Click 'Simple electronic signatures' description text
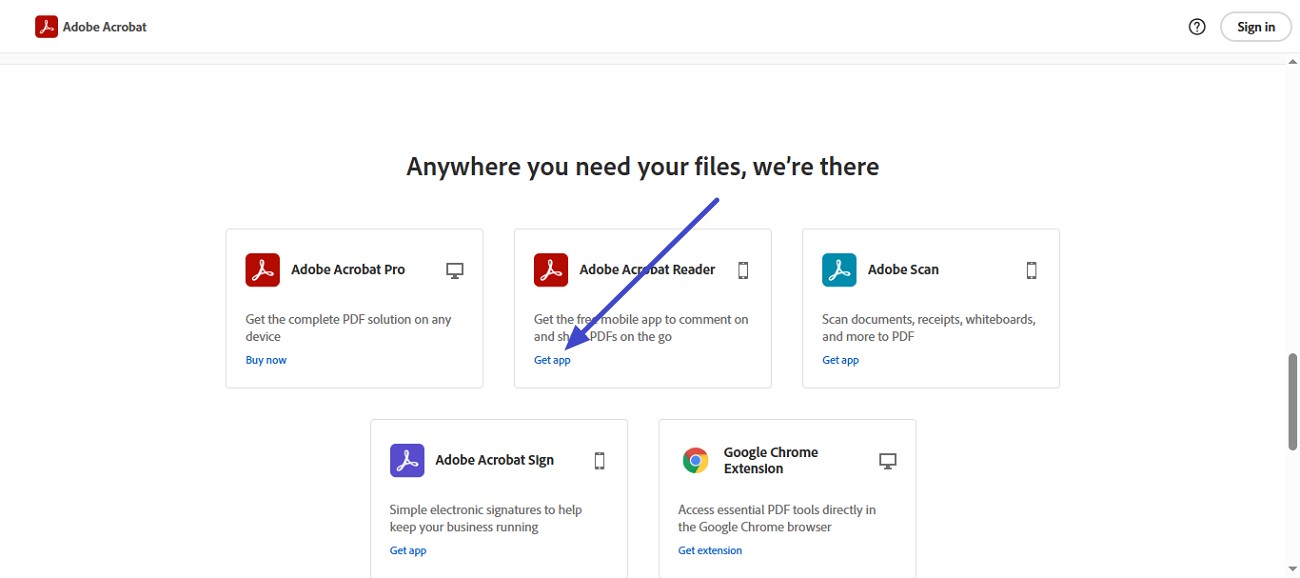This screenshot has width=1300, height=578. (486, 519)
